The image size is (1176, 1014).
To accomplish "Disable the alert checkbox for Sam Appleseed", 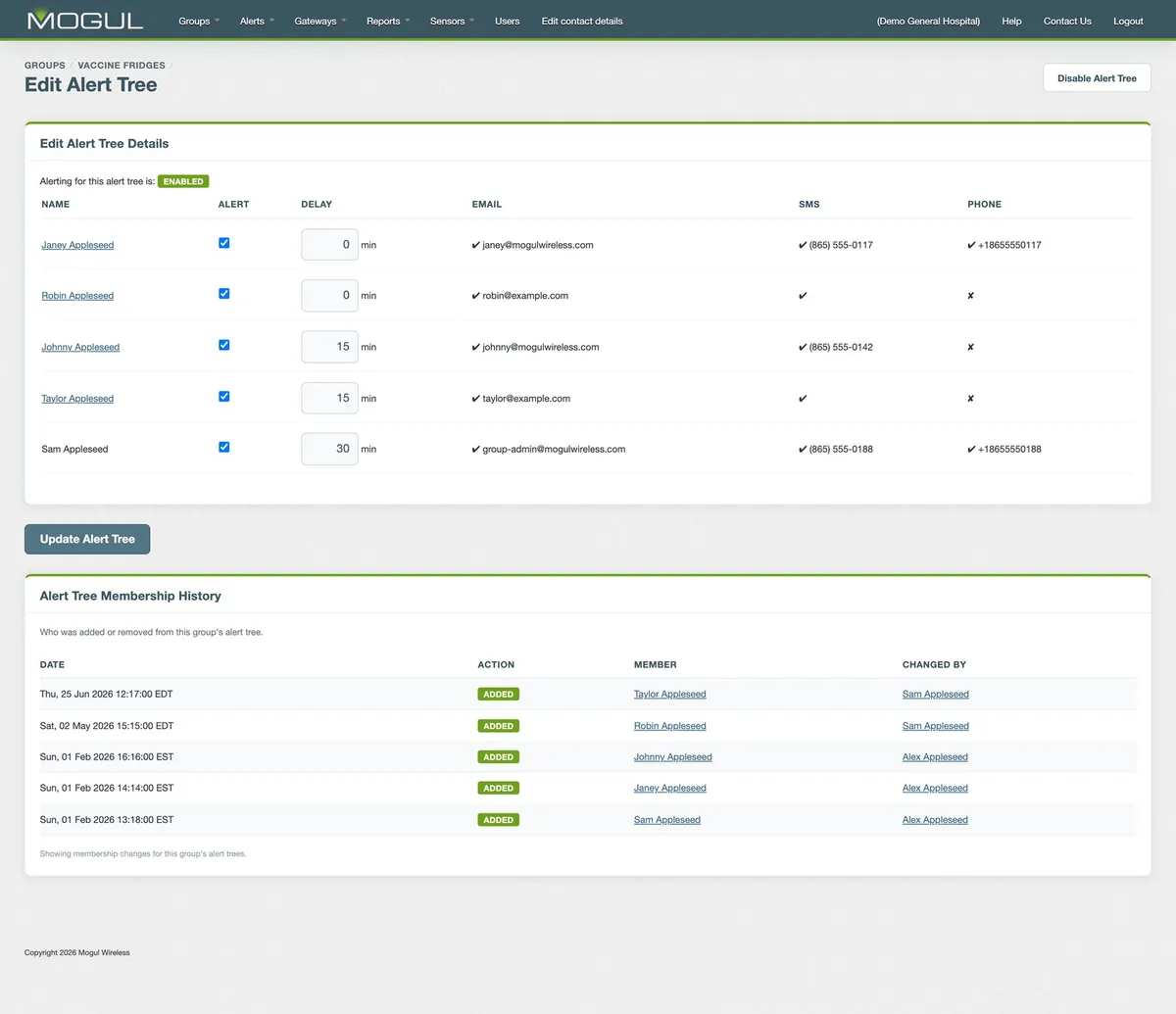I will pos(224,447).
